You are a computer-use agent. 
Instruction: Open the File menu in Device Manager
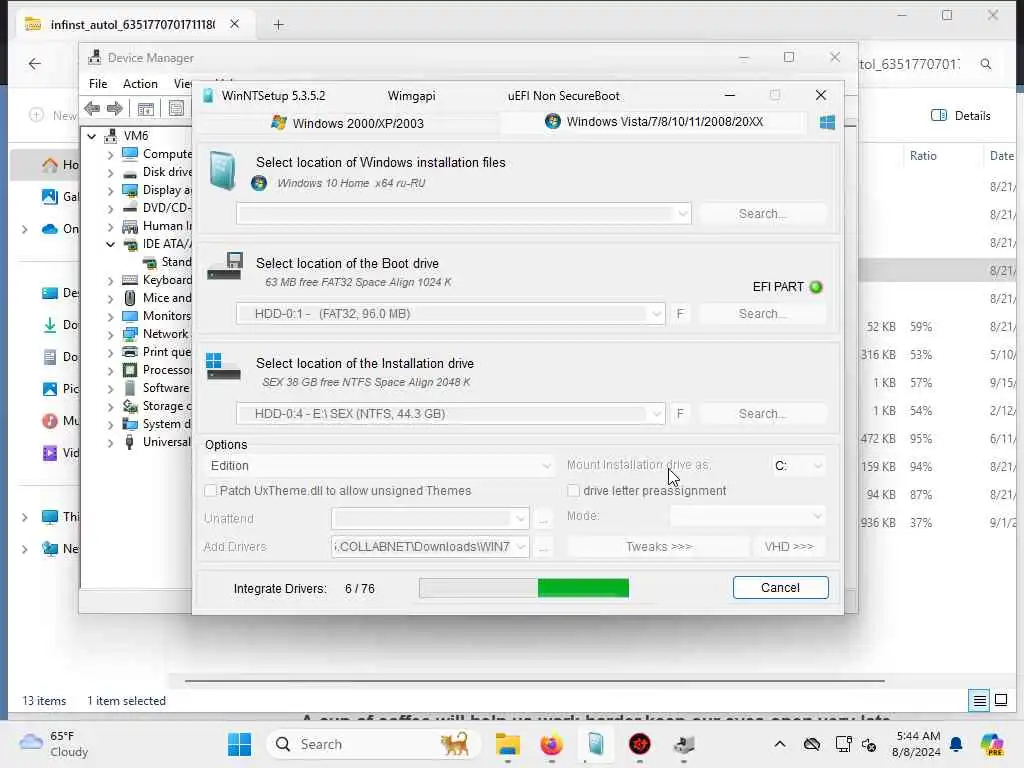[98, 84]
